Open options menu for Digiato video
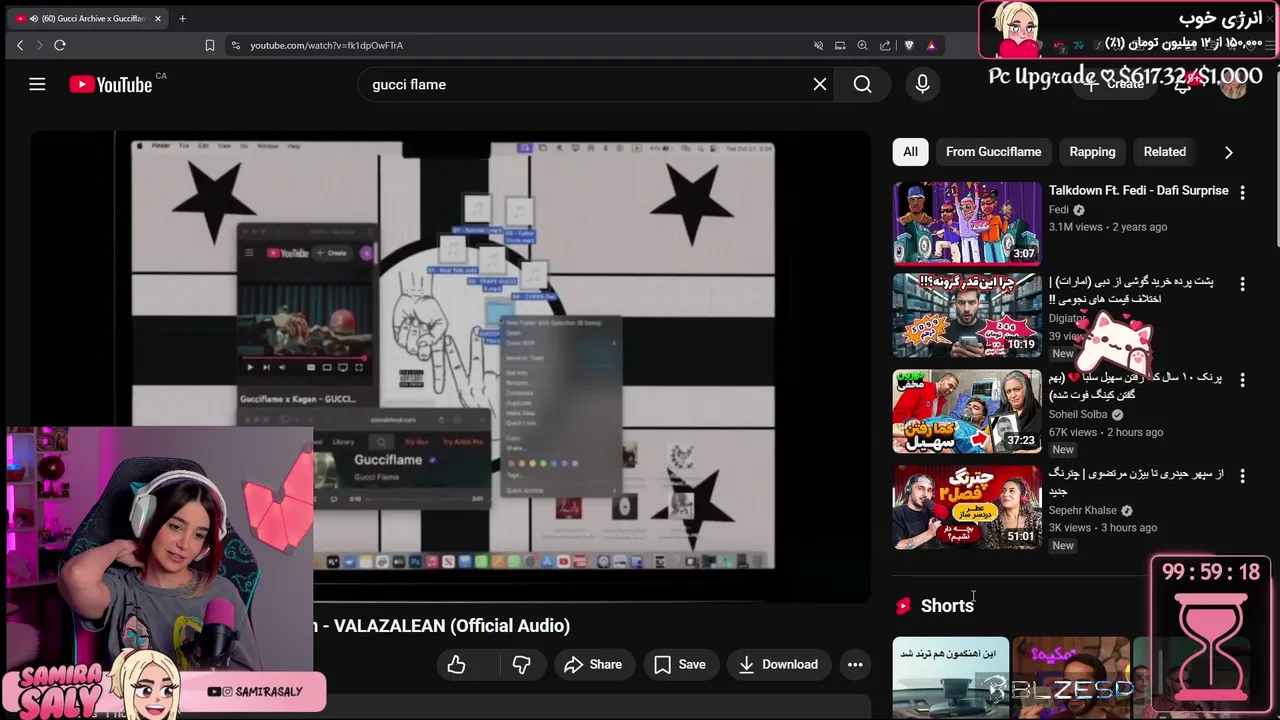Image resolution: width=1280 pixels, height=720 pixels. [1242, 284]
